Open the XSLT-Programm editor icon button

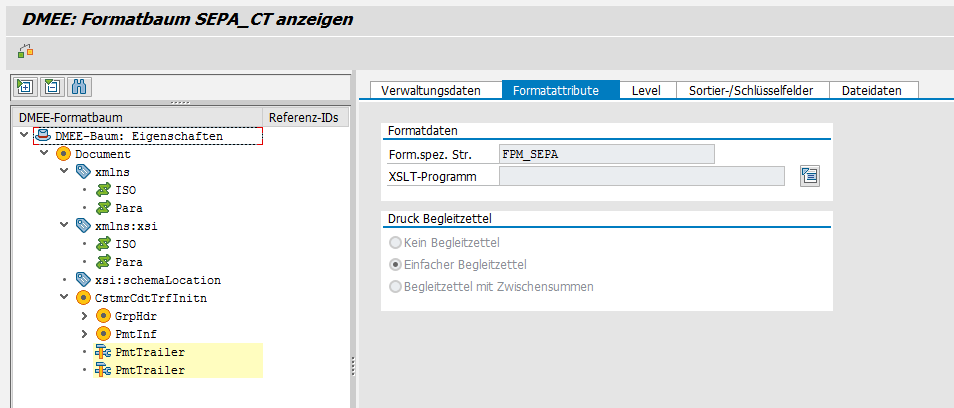tap(810, 176)
